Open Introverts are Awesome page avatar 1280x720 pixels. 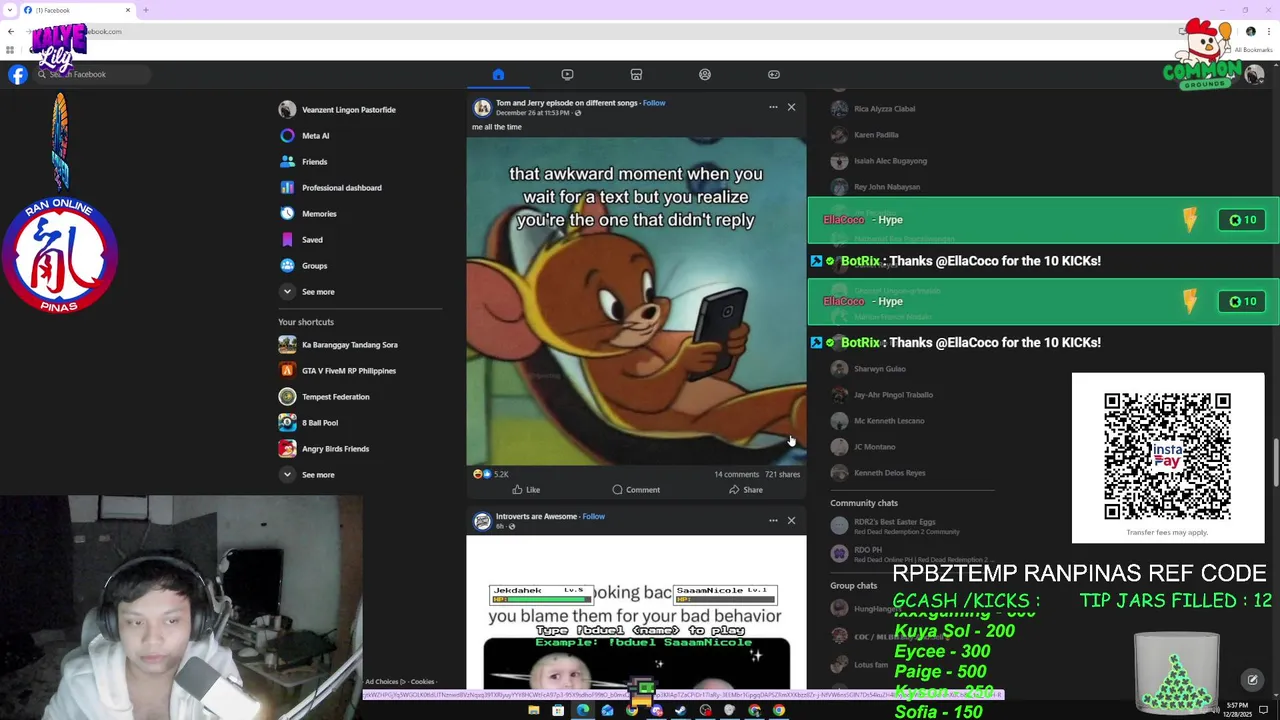[x=482, y=521]
